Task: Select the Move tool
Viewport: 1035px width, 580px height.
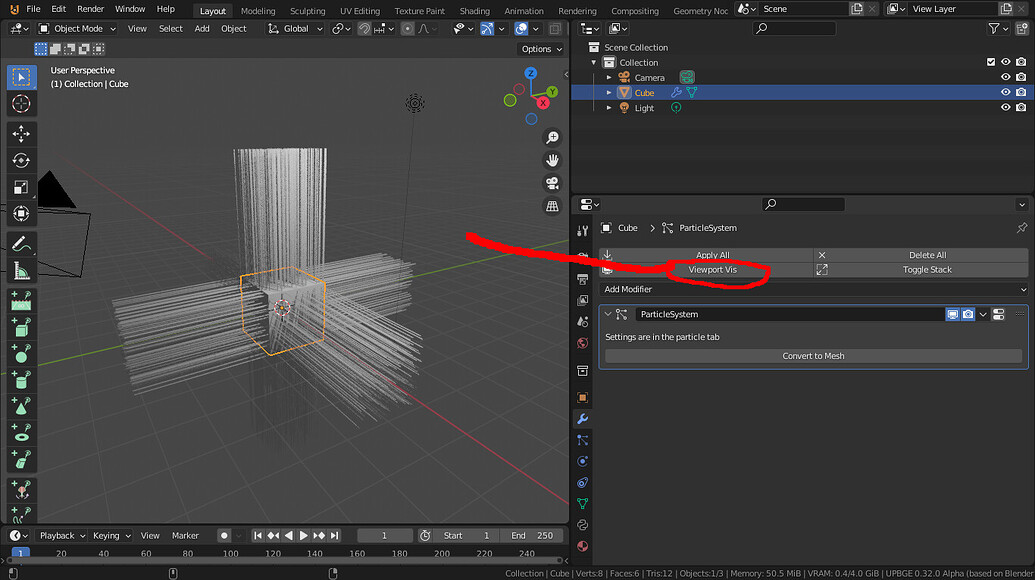Action: (21, 134)
